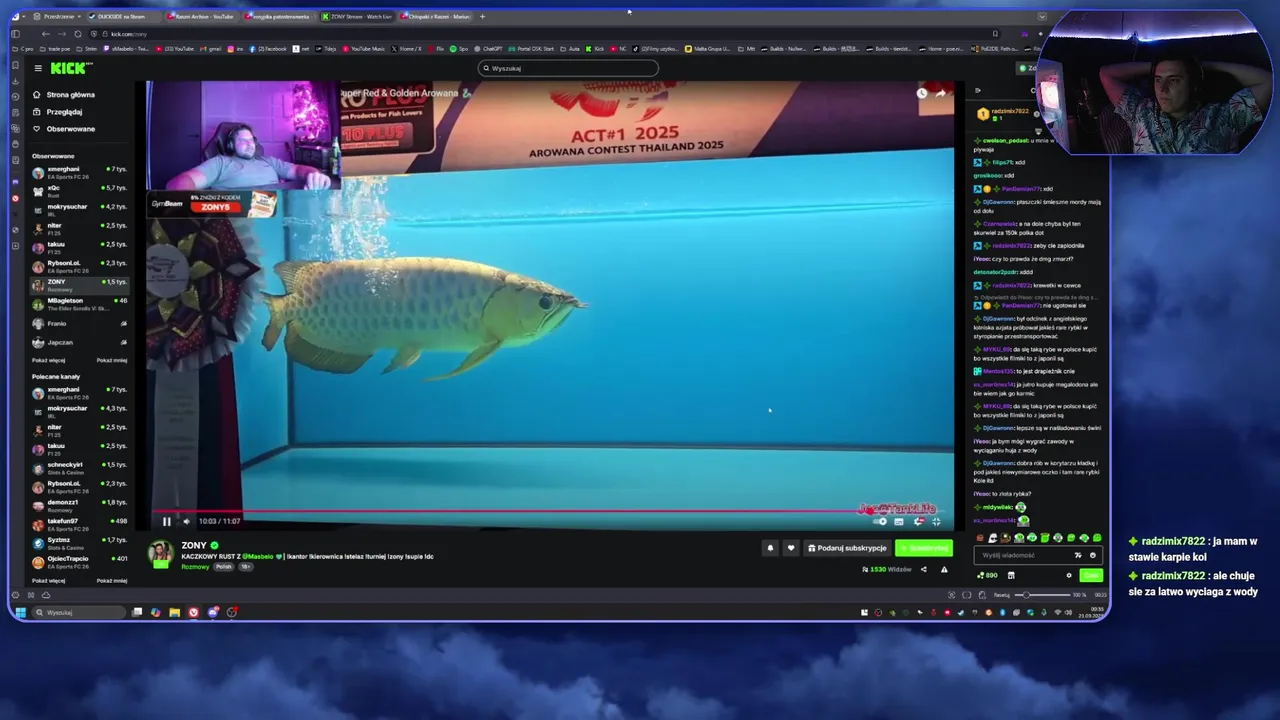Collapse followed list with Pokaż mniej
Viewport: 1280px width, 720px height.
coord(112,360)
